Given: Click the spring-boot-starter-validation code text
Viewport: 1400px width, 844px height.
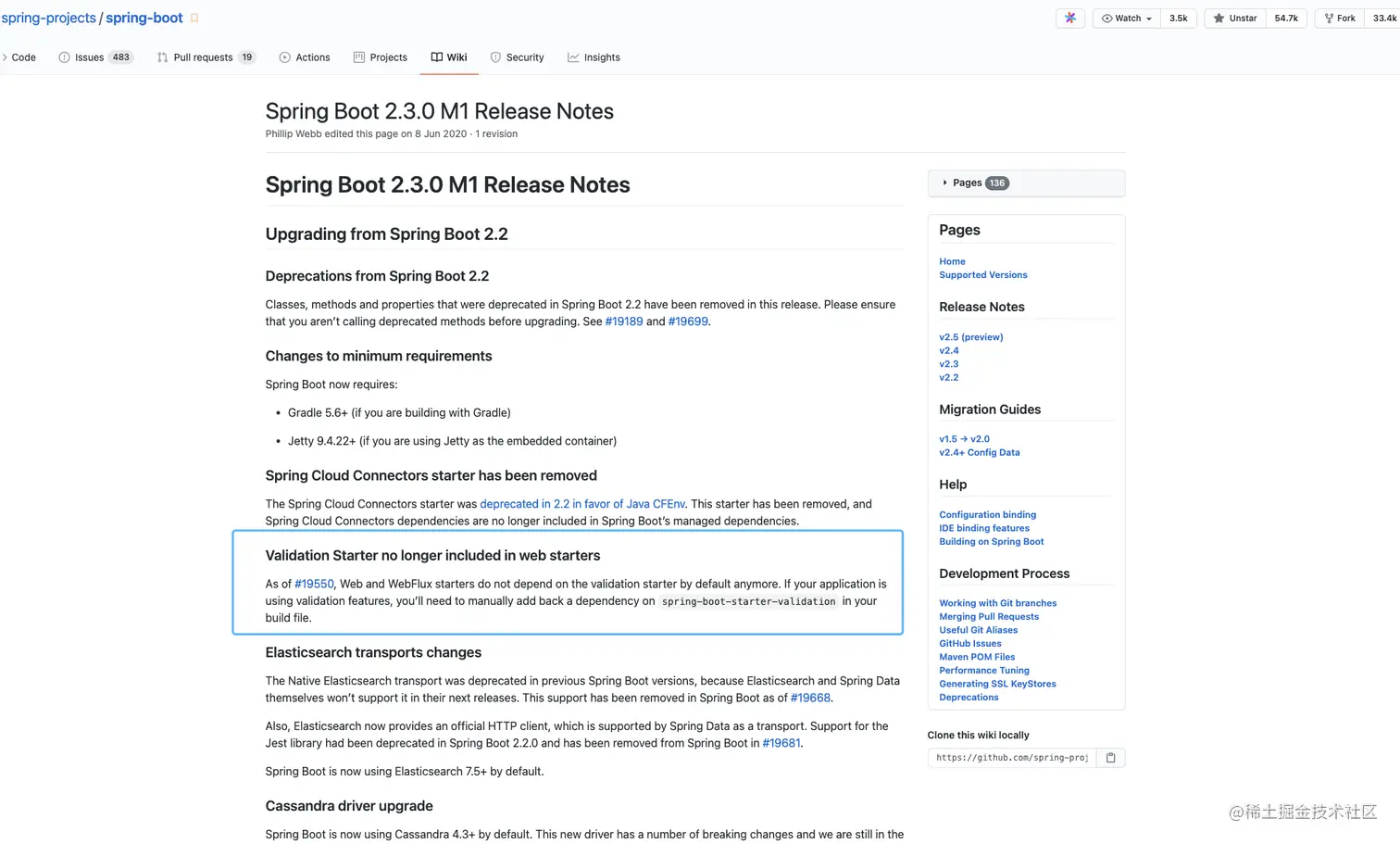Looking at the screenshot, I should click(x=748, y=601).
